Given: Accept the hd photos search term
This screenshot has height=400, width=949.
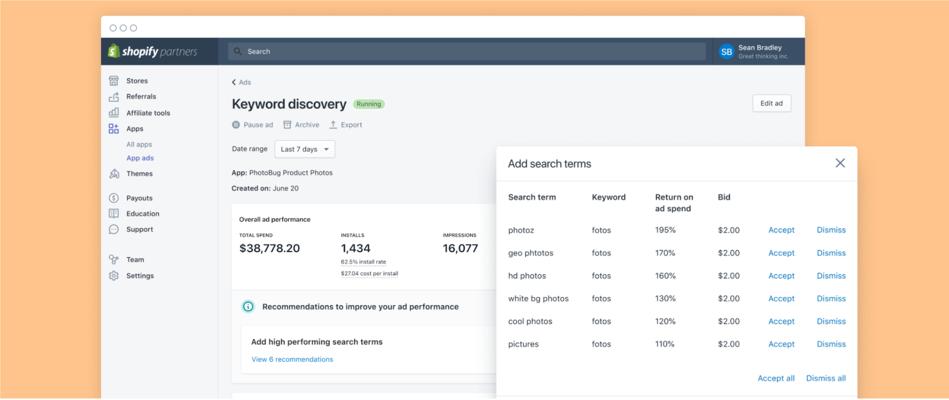Looking at the screenshot, I should click(x=781, y=275).
